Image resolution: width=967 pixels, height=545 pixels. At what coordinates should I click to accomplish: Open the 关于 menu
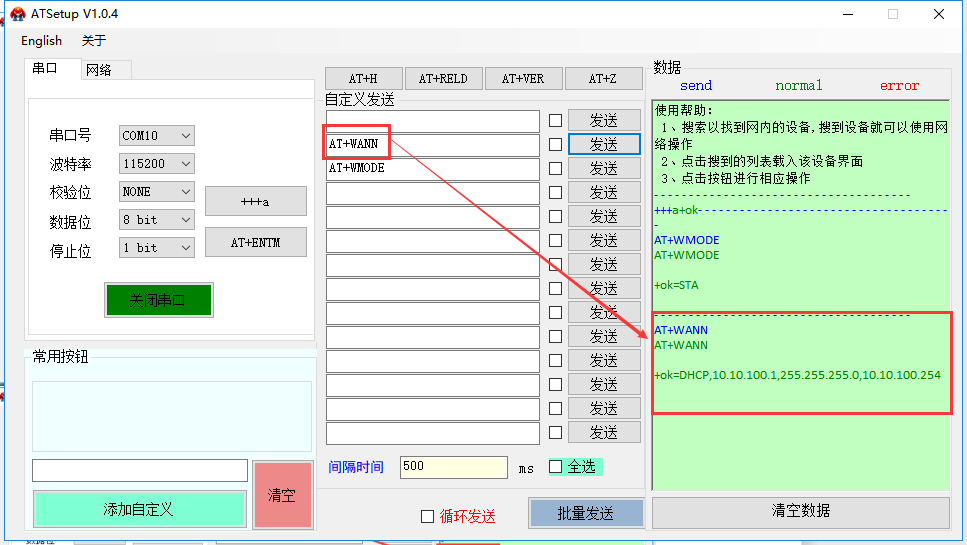tap(93, 41)
